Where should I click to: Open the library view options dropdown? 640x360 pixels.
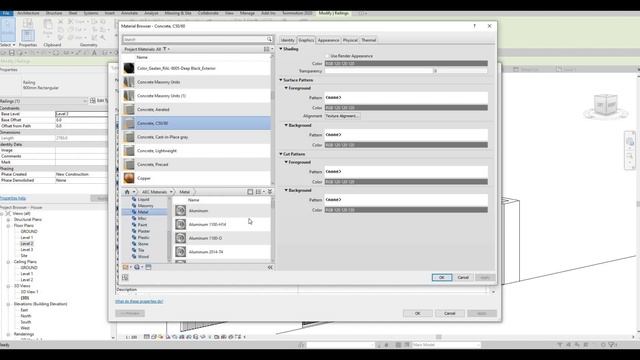(x=260, y=192)
